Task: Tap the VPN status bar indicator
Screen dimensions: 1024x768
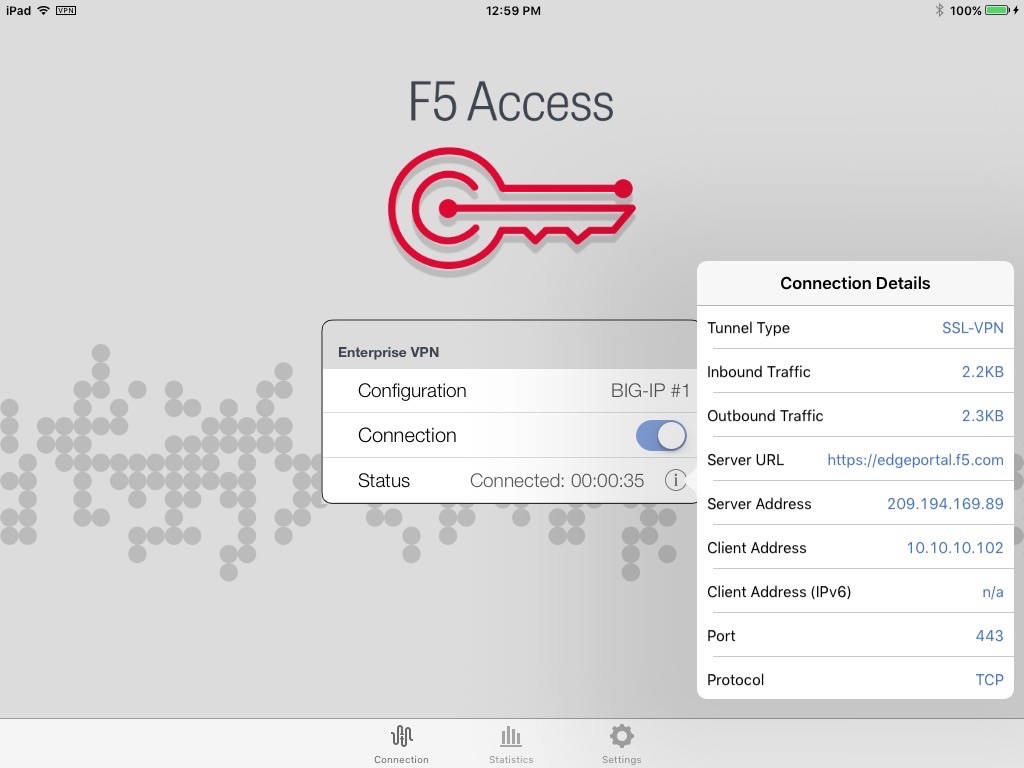Action: click(x=65, y=10)
